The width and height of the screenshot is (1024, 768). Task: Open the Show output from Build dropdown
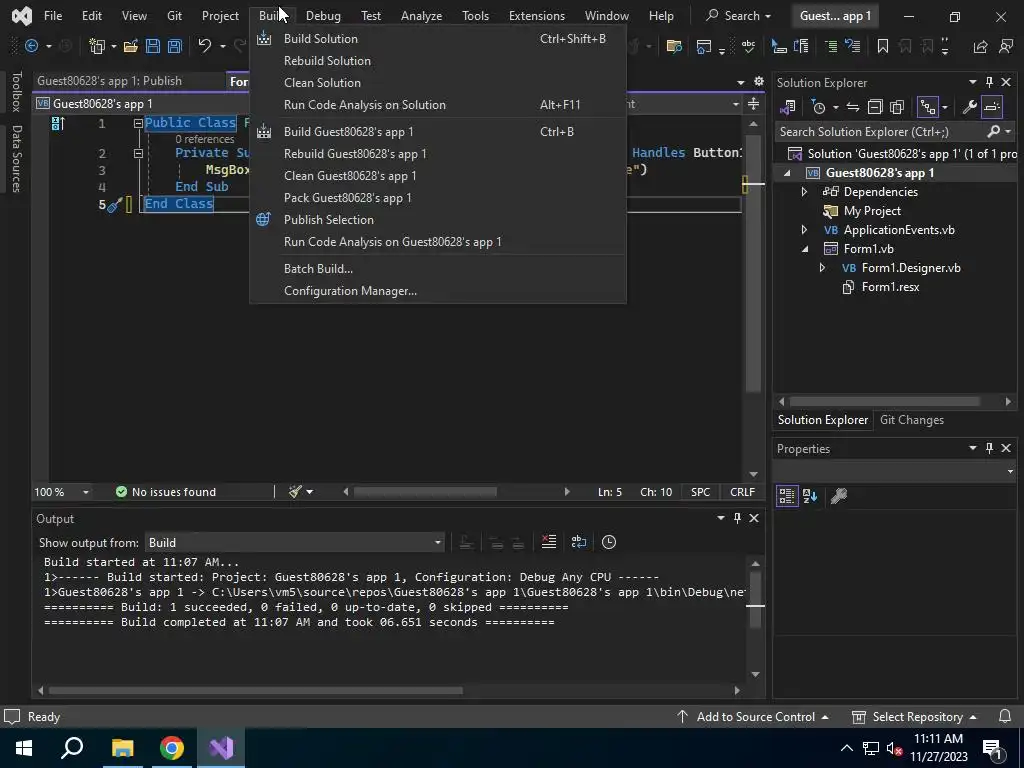(x=294, y=542)
